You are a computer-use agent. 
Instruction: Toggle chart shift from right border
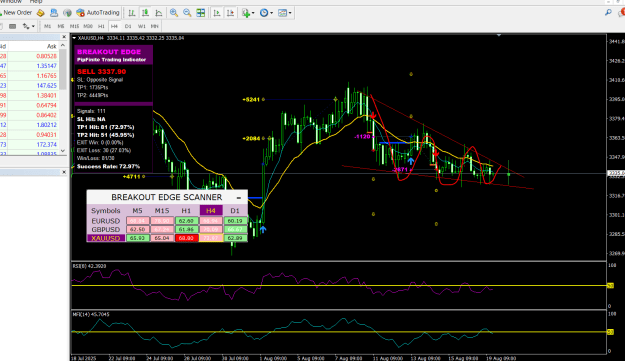pyautogui.click(x=230, y=13)
